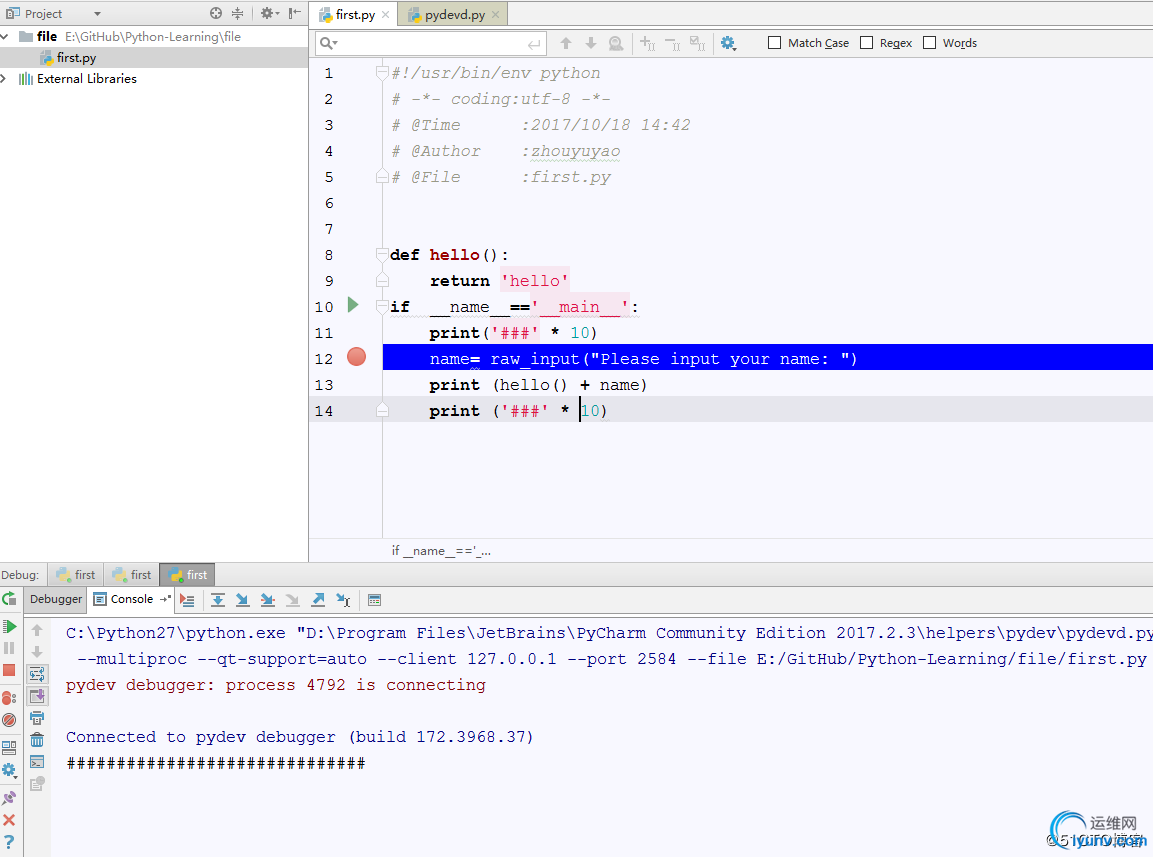View all breakpoints
Screen dimensions: 1153x857
click(x=10, y=698)
